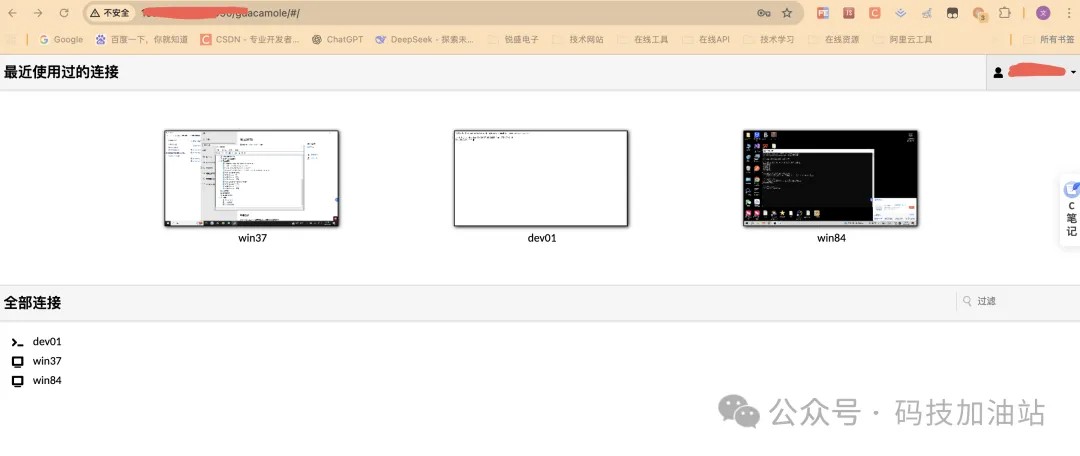This screenshot has height=456, width=1080.
Task: Click the win37 label under thumbnail
Action: [x=251, y=238]
